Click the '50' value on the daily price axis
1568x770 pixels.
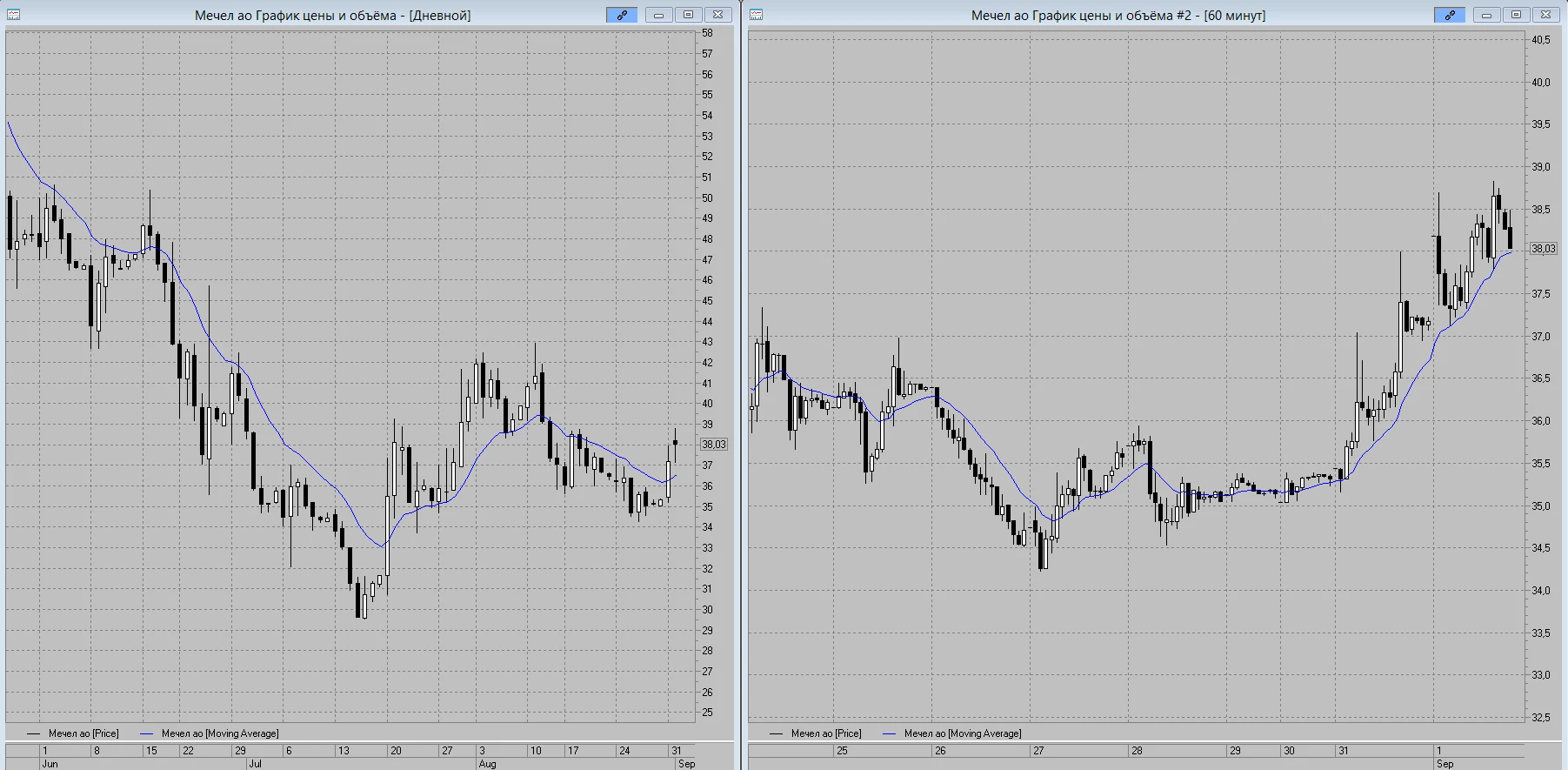707,198
